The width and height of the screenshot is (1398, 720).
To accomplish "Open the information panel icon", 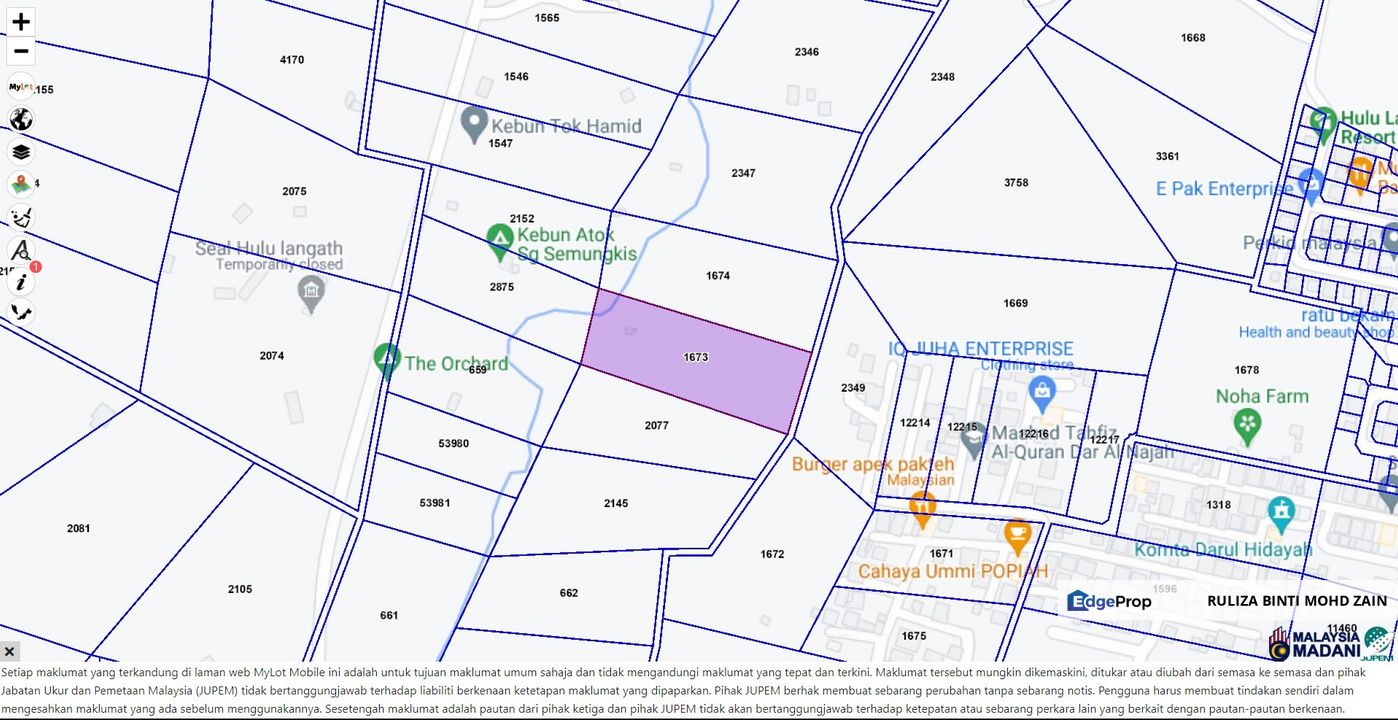I will click(x=21, y=282).
